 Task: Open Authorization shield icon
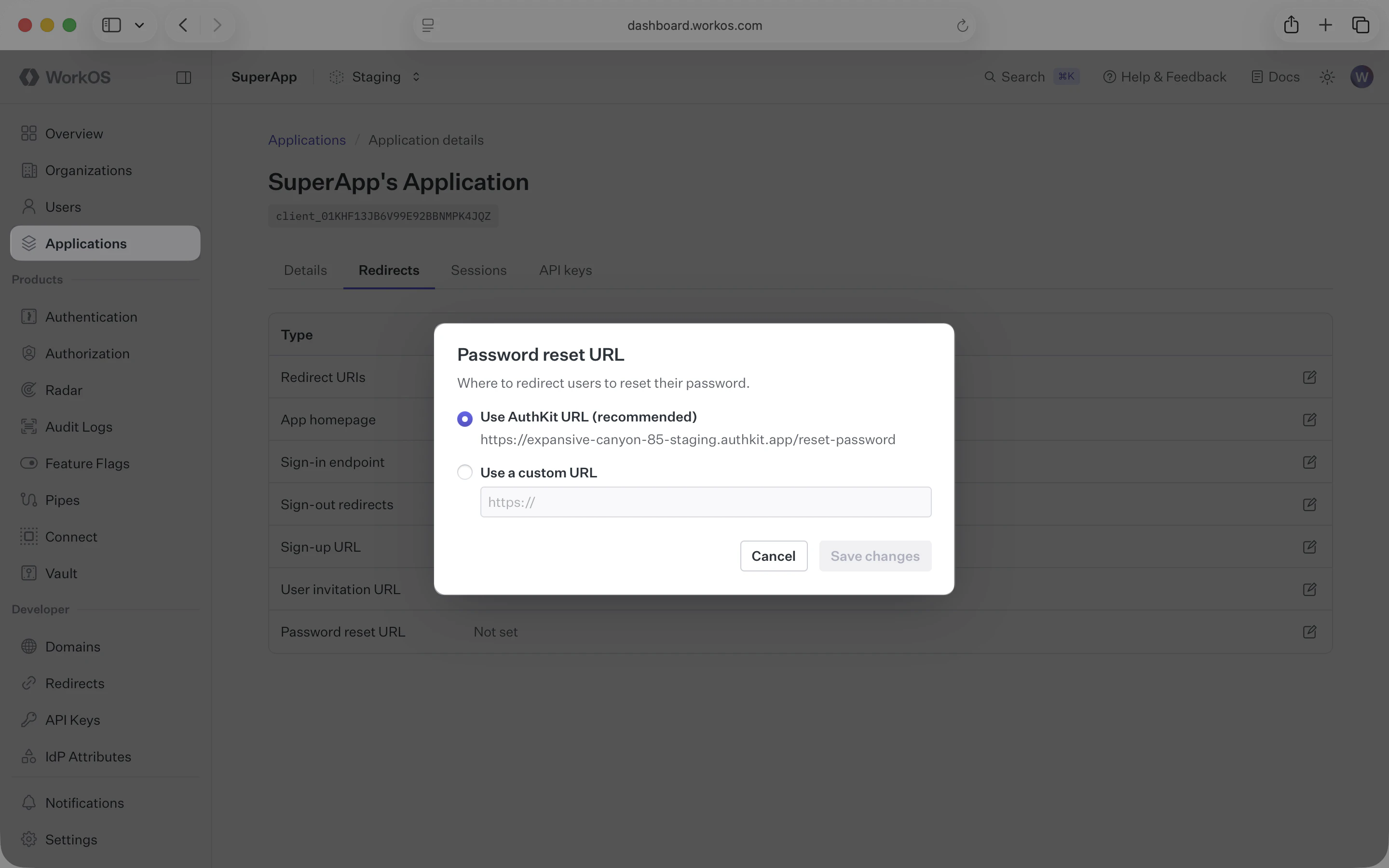(x=29, y=353)
